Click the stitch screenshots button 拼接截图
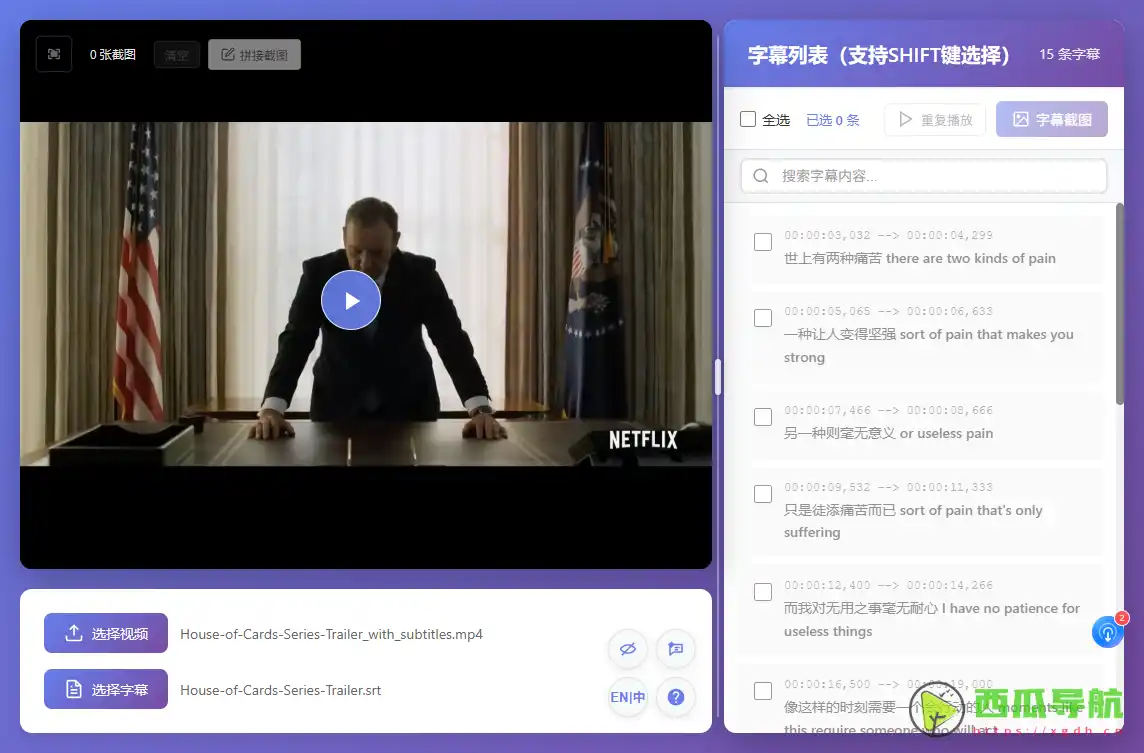1144x753 pixels. click(x=255, y=55)
